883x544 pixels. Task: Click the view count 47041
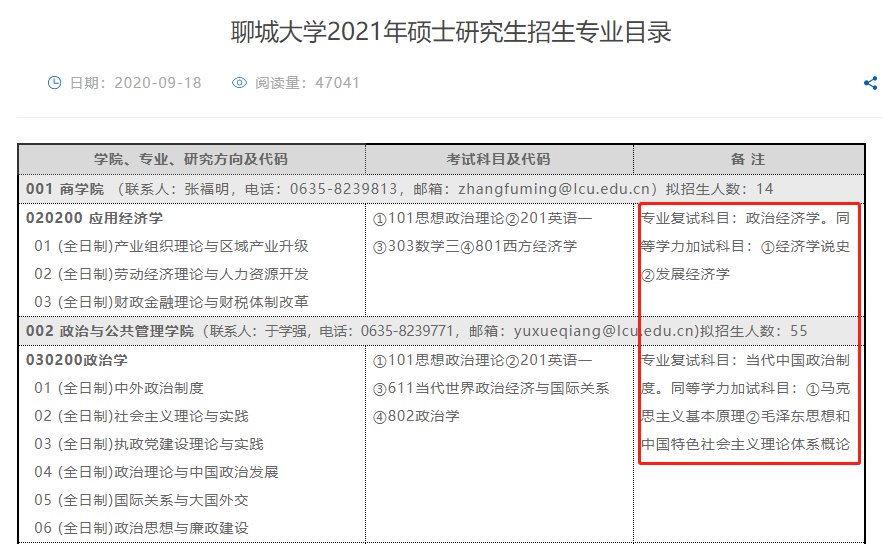(x=337, y=83)
